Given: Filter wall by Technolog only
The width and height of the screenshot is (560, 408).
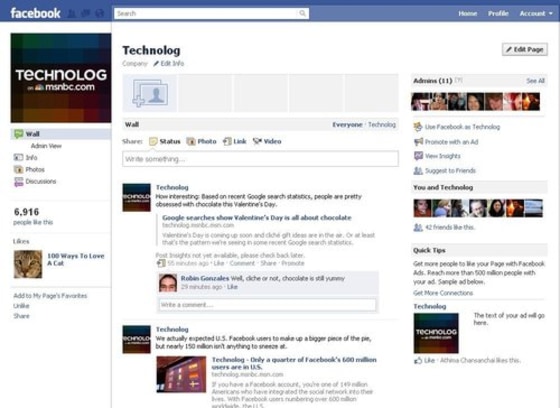Looking at the screenshot, I should point(382,124).
